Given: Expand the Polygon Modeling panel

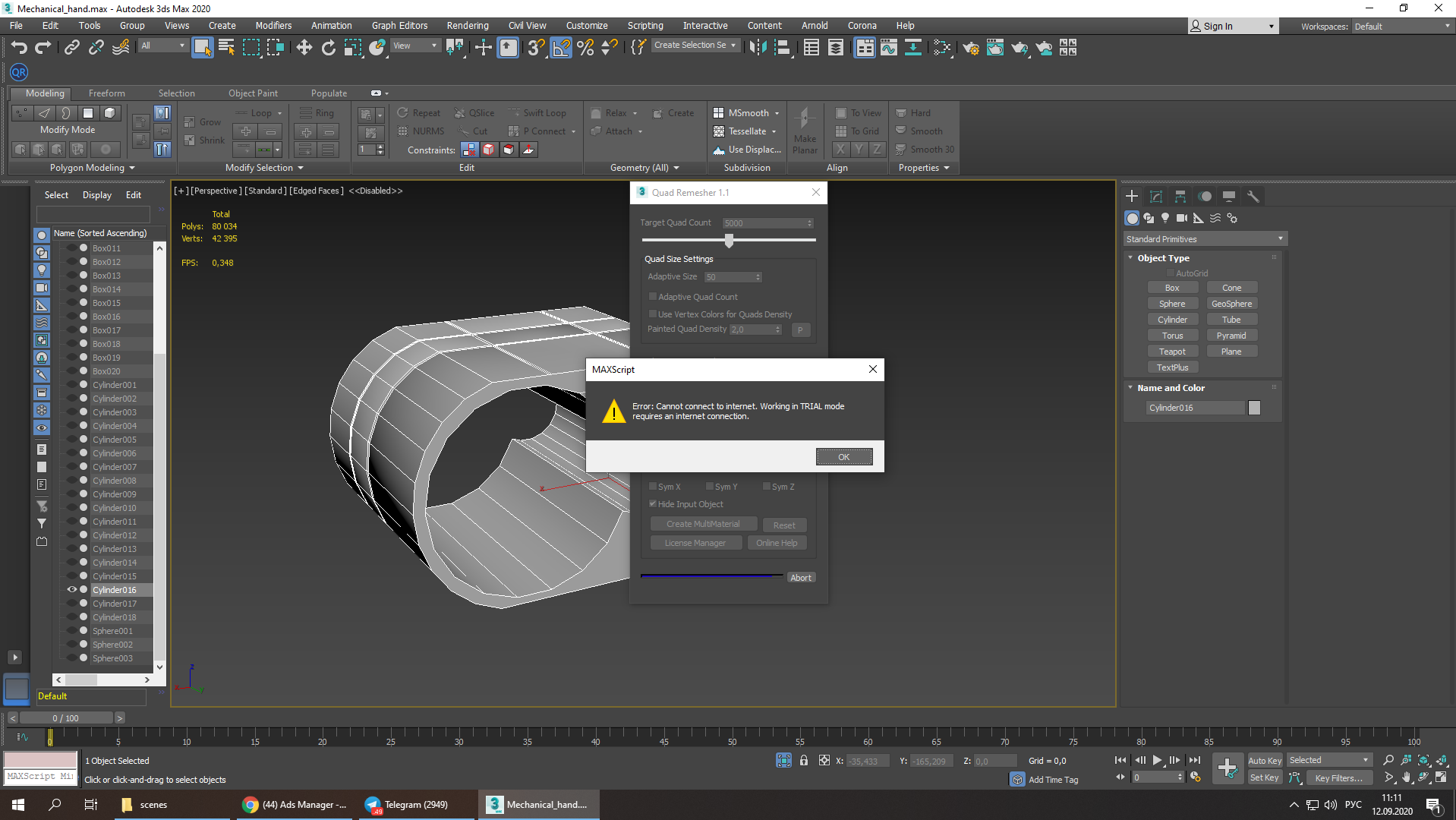Looking at the screenshot, I should click(92, 168).
